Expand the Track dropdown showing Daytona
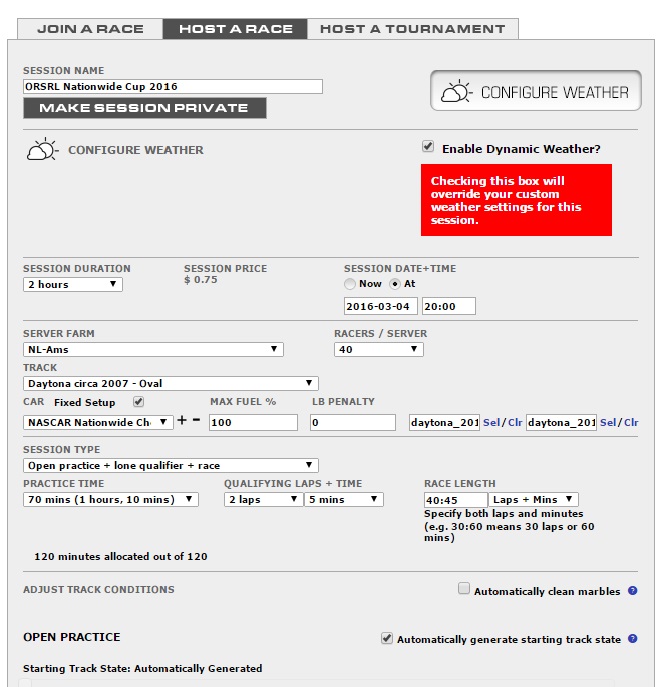This screenshot has height=687, width=663. pyautogui.click(x=170, y=383)
